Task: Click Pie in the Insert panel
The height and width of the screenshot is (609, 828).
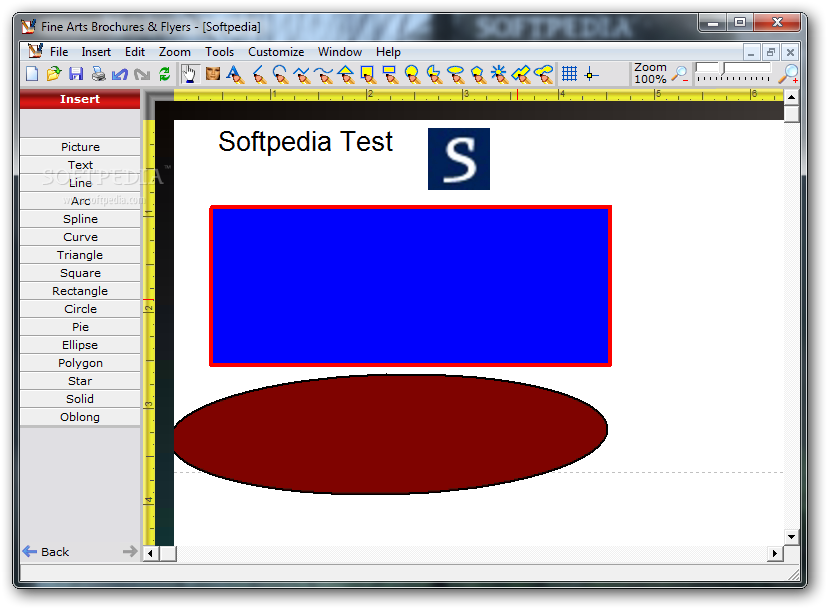Action: tap(80, 326)
